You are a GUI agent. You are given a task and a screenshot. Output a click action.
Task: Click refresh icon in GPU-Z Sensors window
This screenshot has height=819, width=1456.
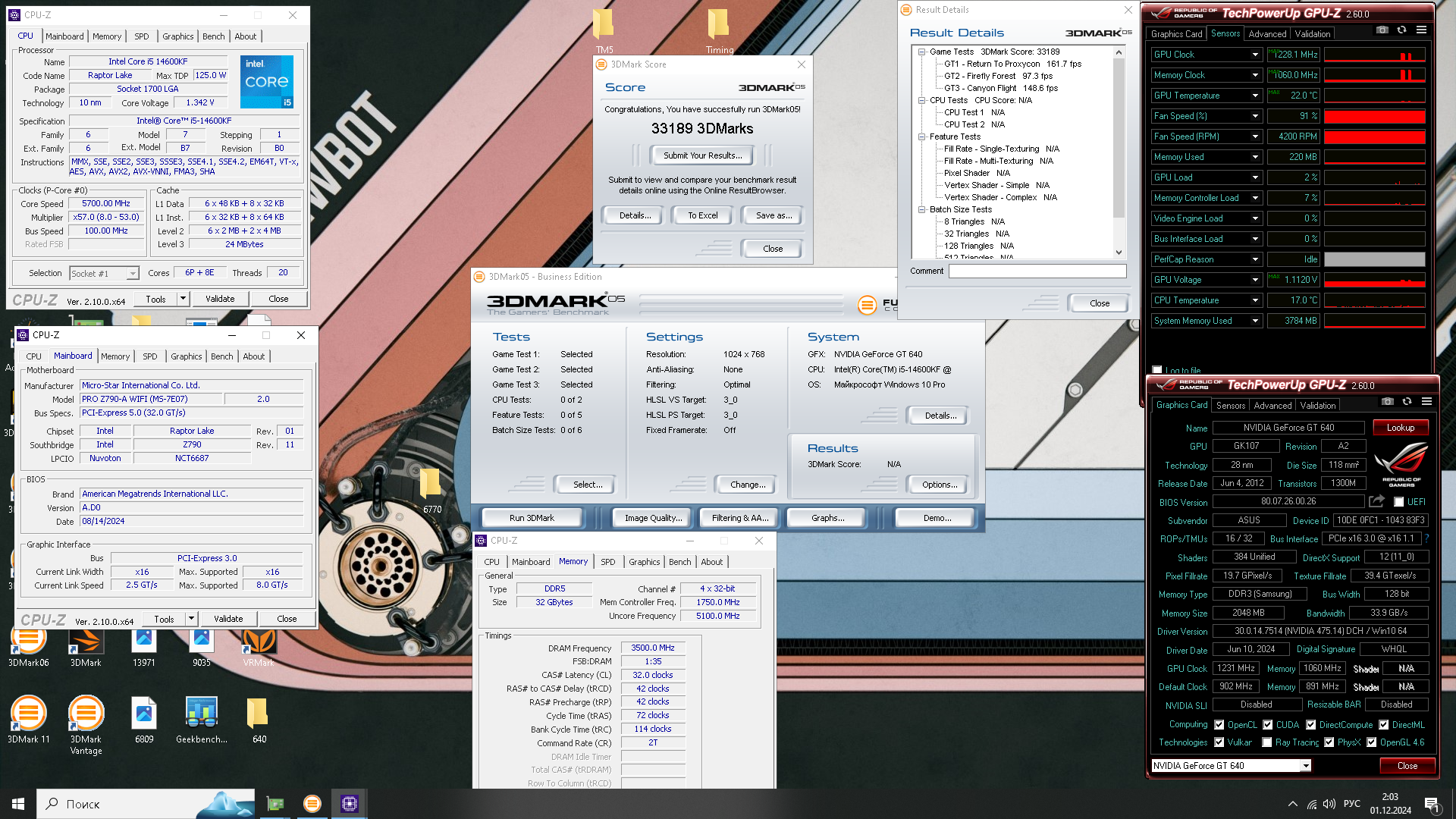click(1401, 30)
